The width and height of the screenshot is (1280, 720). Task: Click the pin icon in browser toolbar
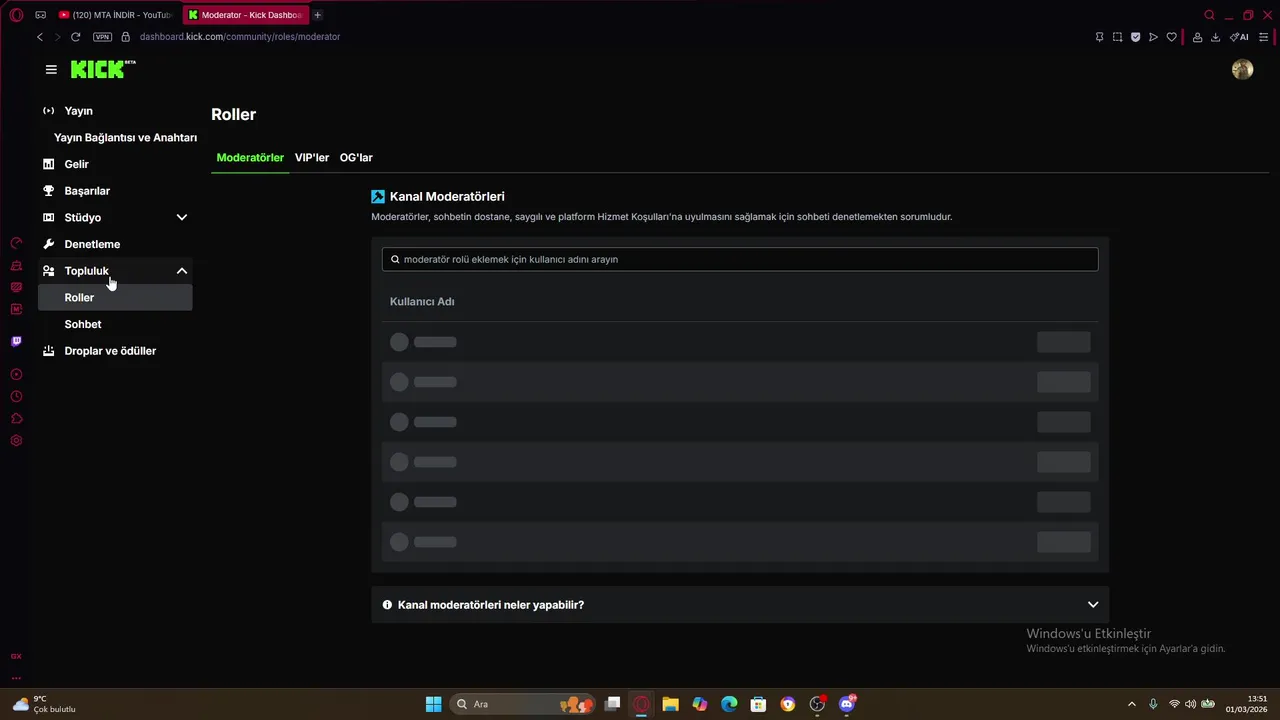point(1099,37)
